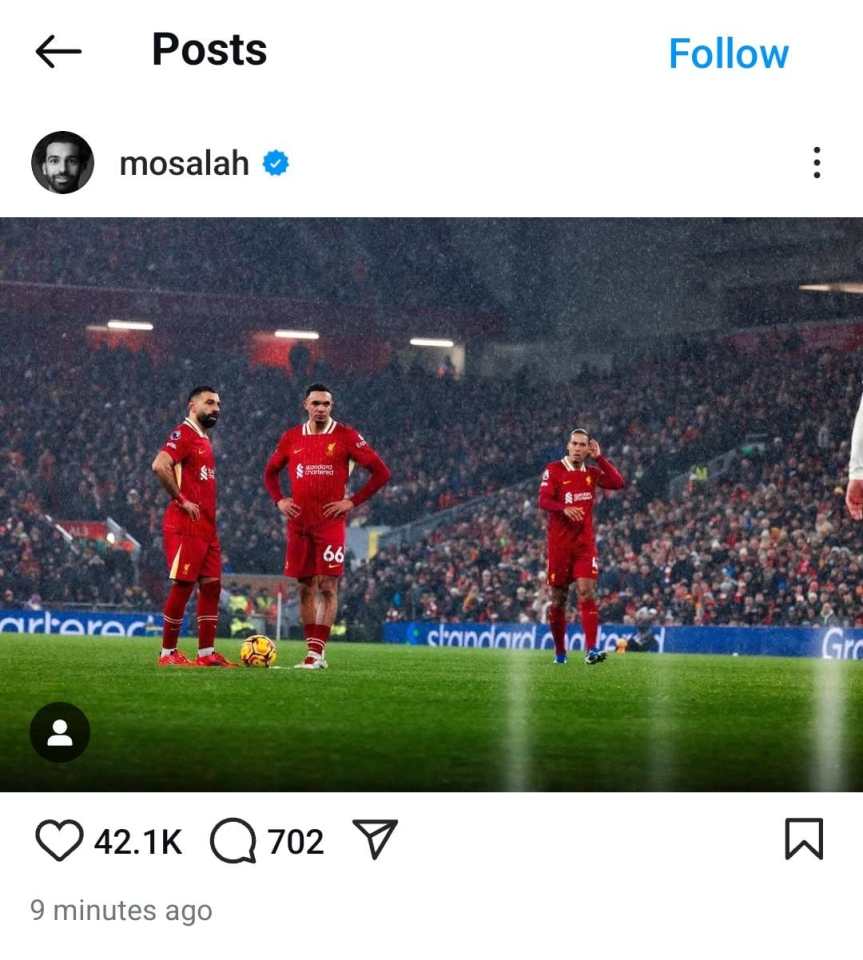863x960 pixels.
Task: View the 702 comments count
Action: (296, 842)
